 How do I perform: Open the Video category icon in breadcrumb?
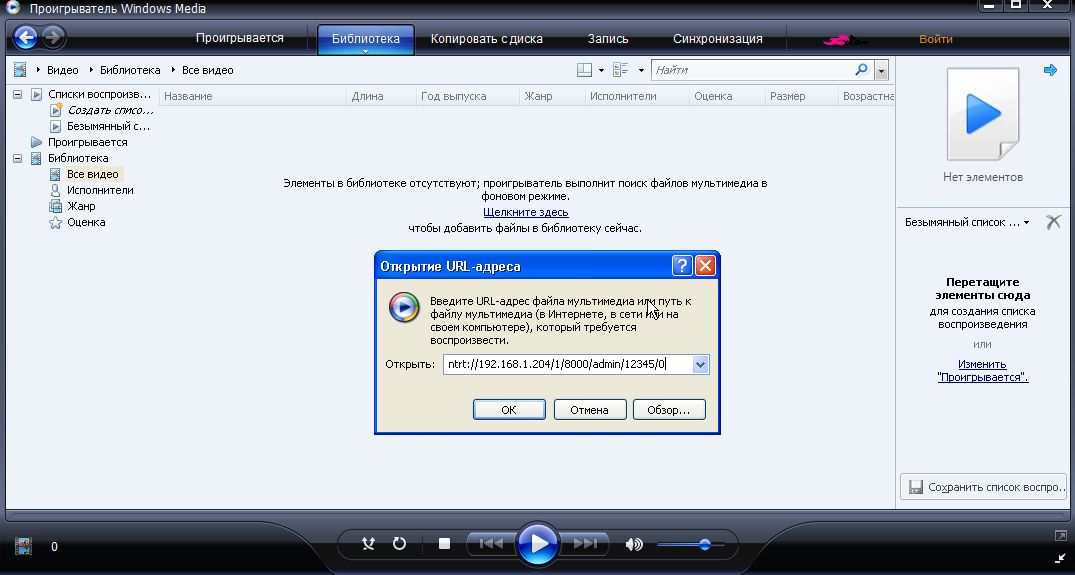[21, 70]
